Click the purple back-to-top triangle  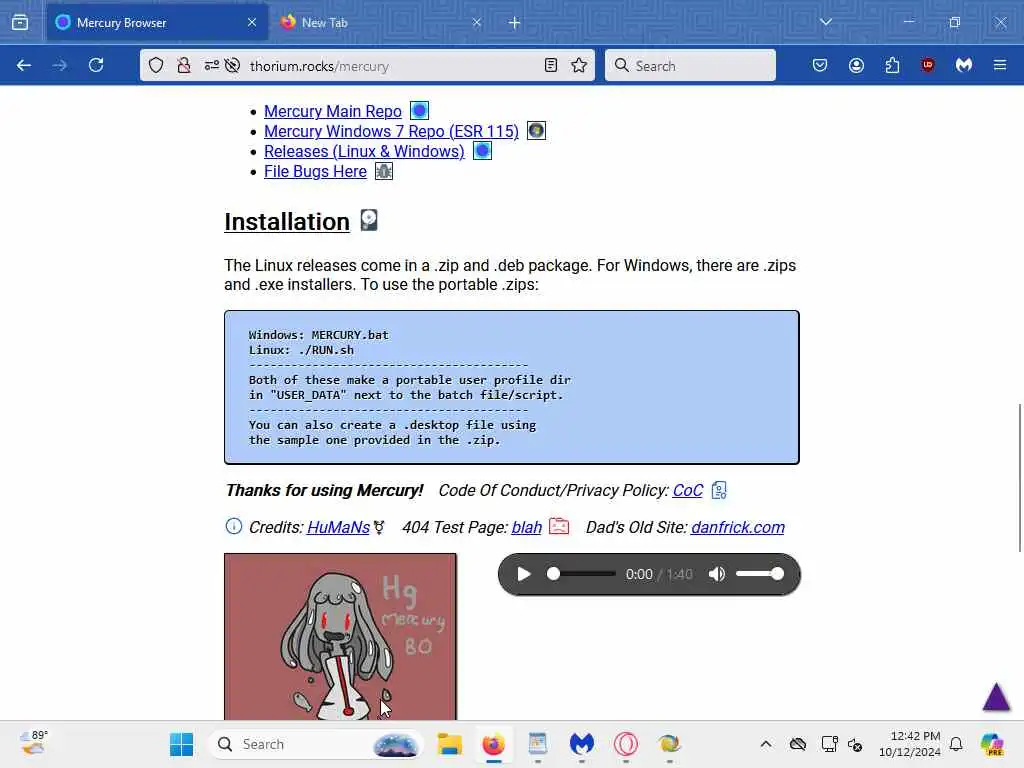coord(997,696)
